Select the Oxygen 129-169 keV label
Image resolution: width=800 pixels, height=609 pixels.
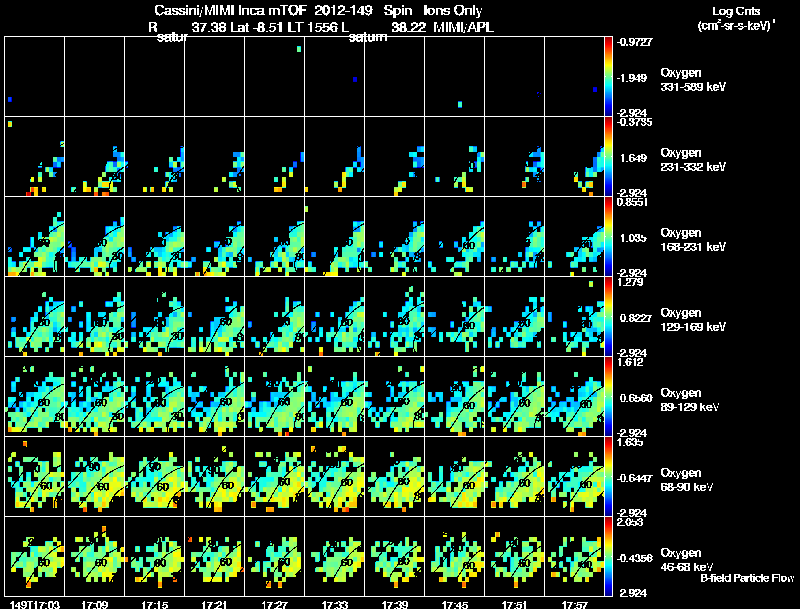(x=693, y=320)
